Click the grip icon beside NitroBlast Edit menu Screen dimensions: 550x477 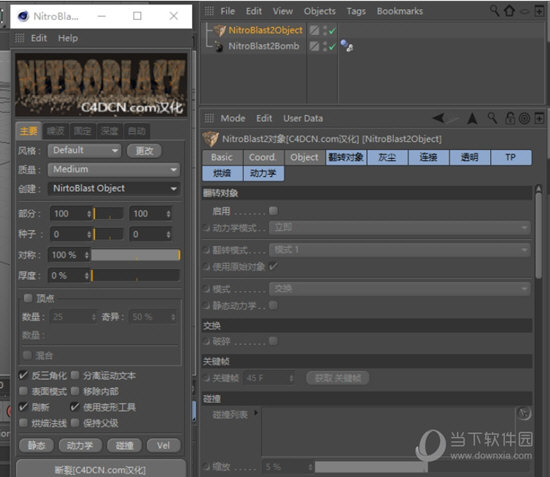click(20, 38)
